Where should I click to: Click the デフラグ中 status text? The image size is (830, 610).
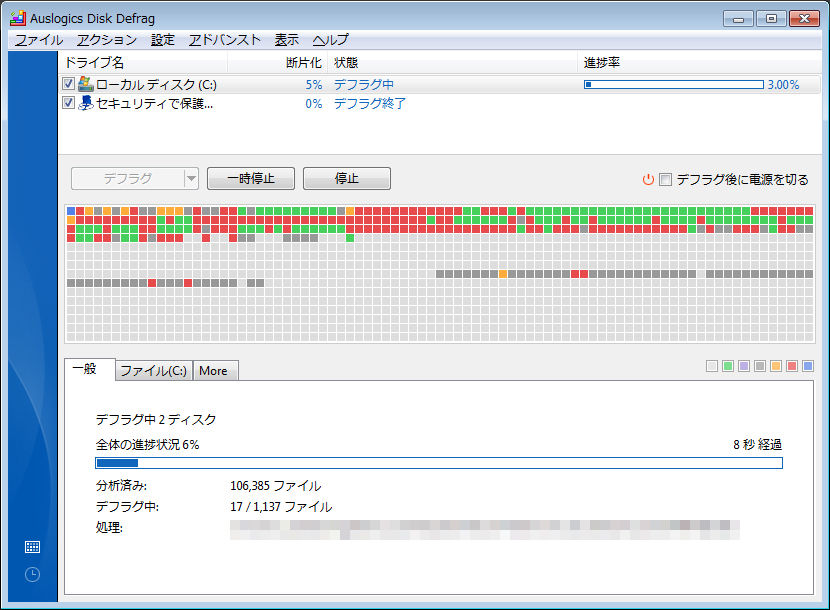[364, 85]
